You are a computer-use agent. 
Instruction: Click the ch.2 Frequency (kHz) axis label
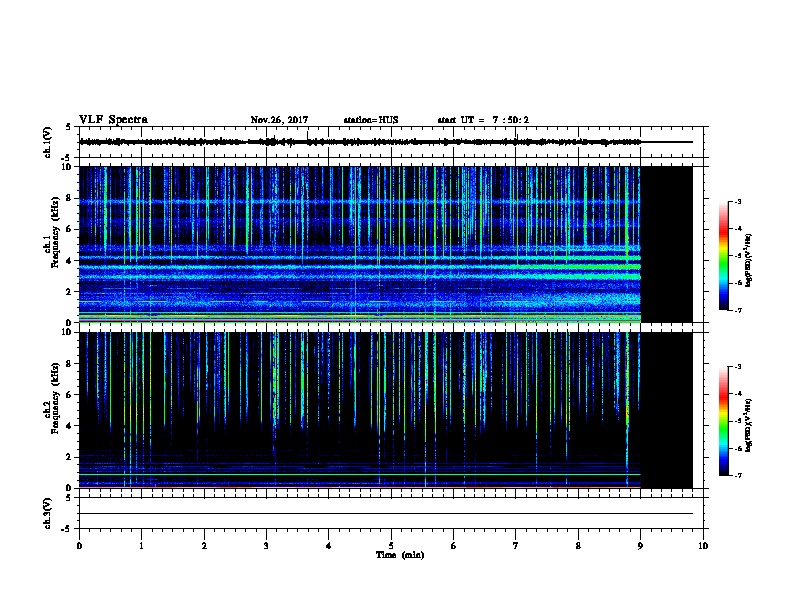pos(52,398)
